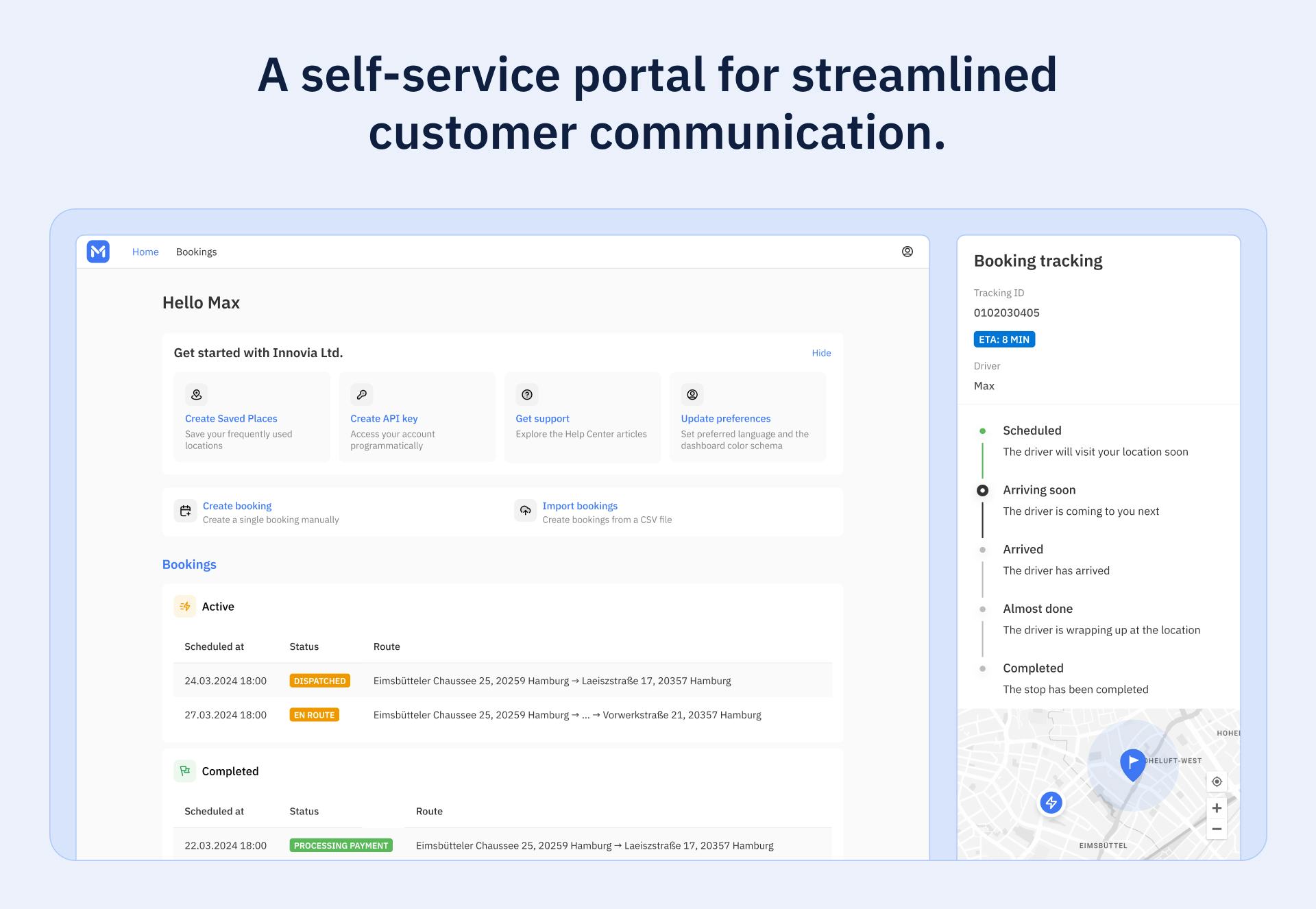Click the lightning bolt driver marker
This screenshot has width=1316, height=909.
tap(1051, 802)
